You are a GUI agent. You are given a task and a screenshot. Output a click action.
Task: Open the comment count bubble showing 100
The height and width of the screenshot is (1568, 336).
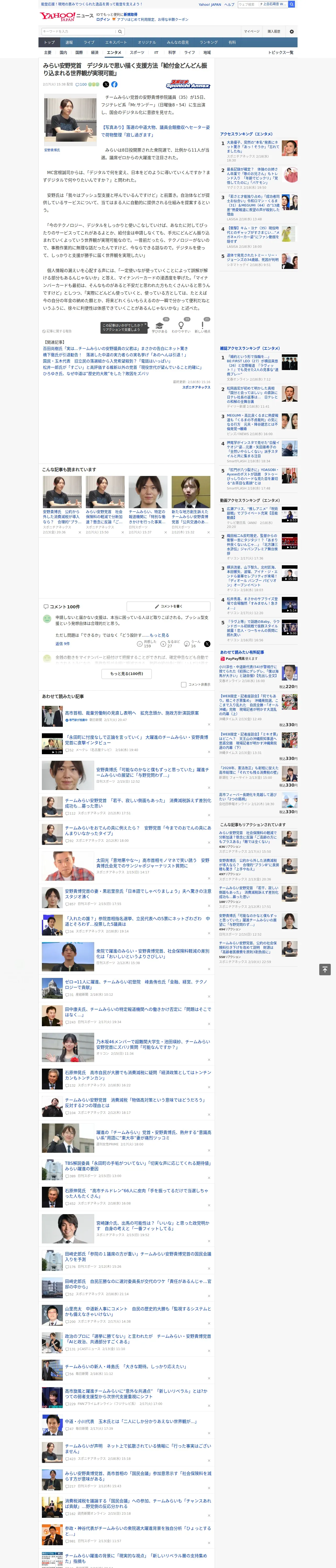tap(81, 85)
